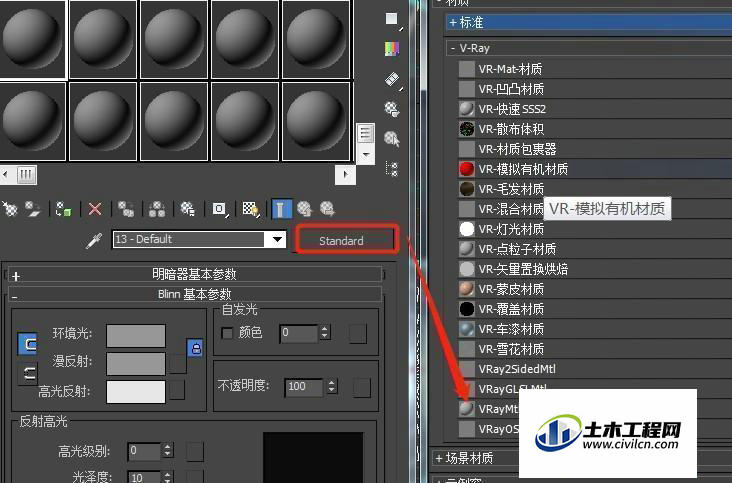Click the Sample UV Tiling white square icon
Viewport: 732px width, 483px height.
click(392, 19)
